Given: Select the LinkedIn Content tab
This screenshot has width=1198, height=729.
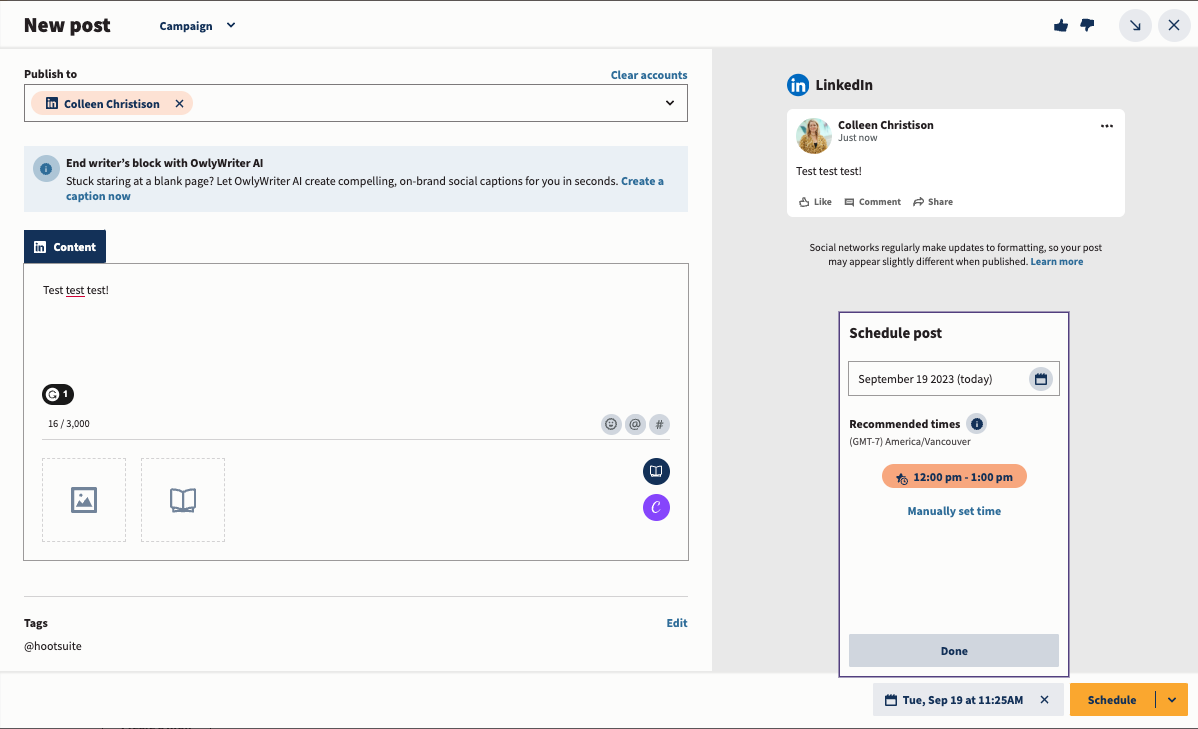Looking at the screenshot, I should pos(65,247).
